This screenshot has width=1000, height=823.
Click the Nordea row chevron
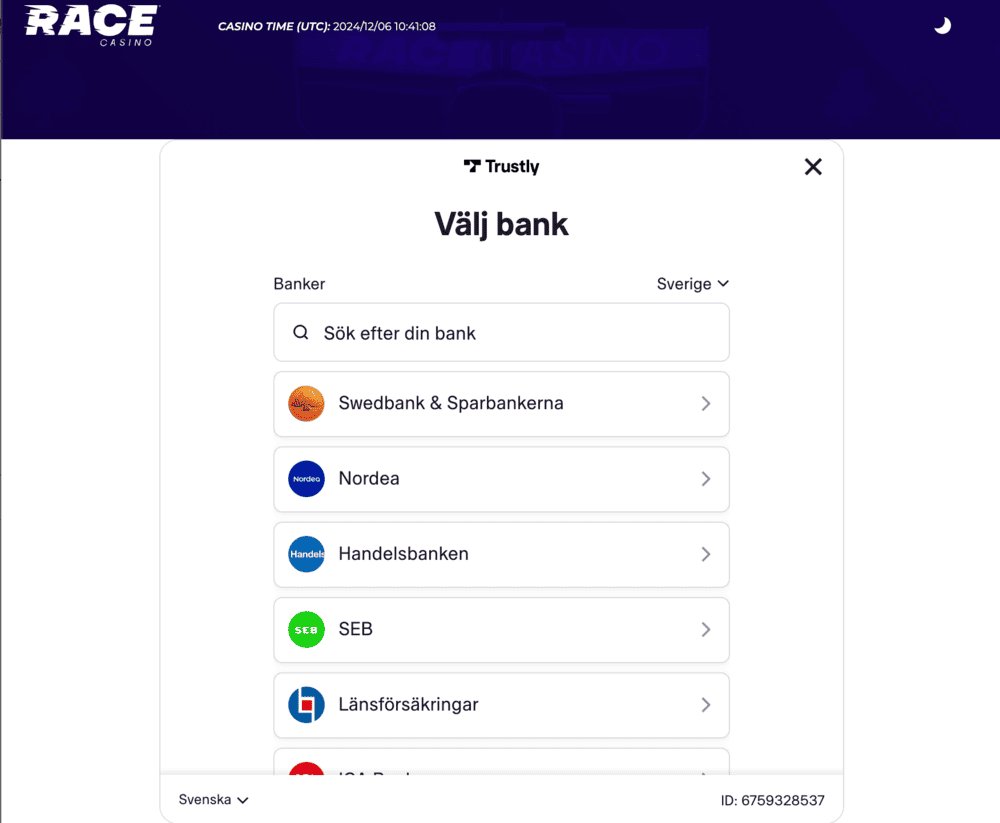(705, 479)
